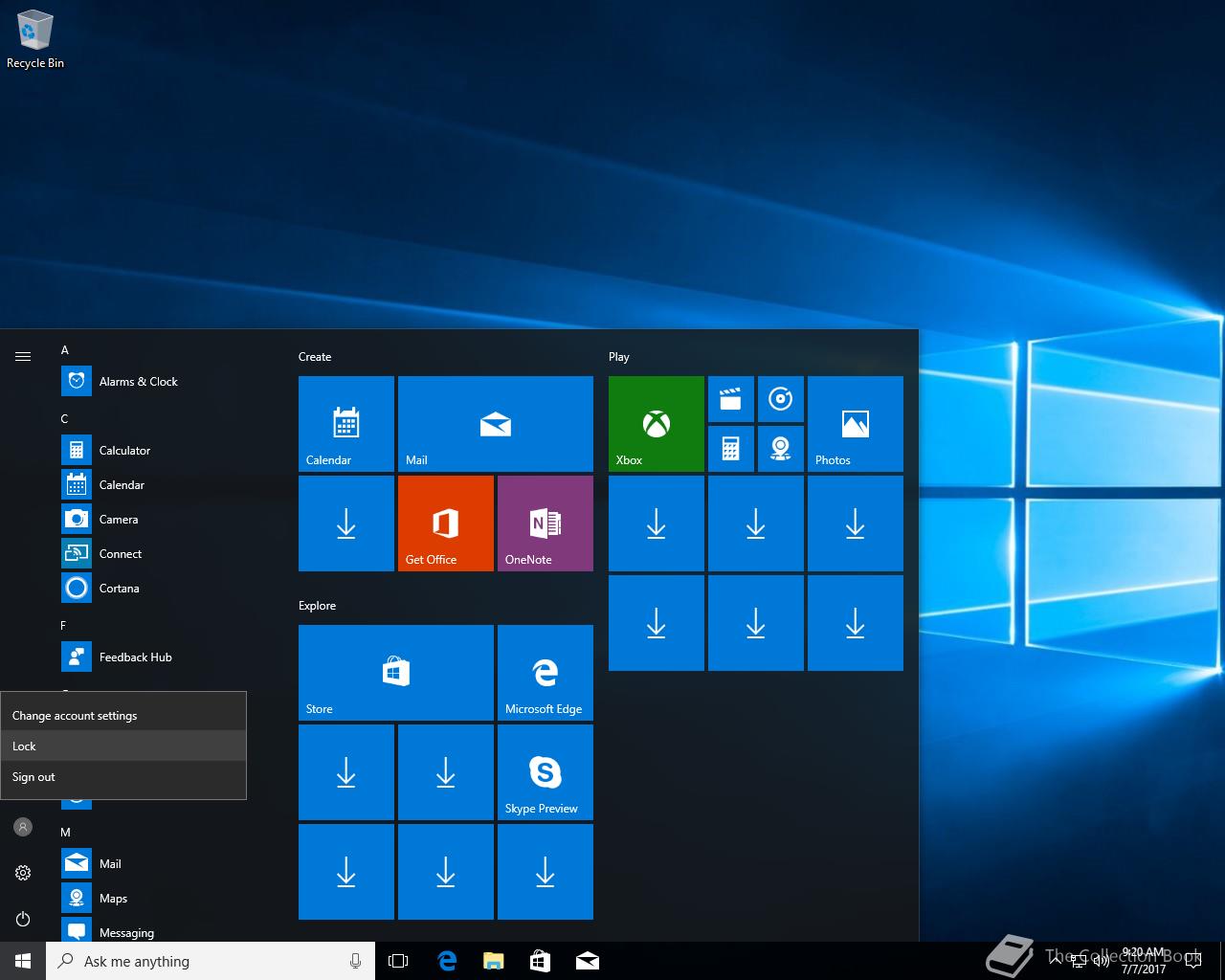Viewport: 1225px width, 980px height.
Task: Click the Play group title
Action: coord(619,357)
